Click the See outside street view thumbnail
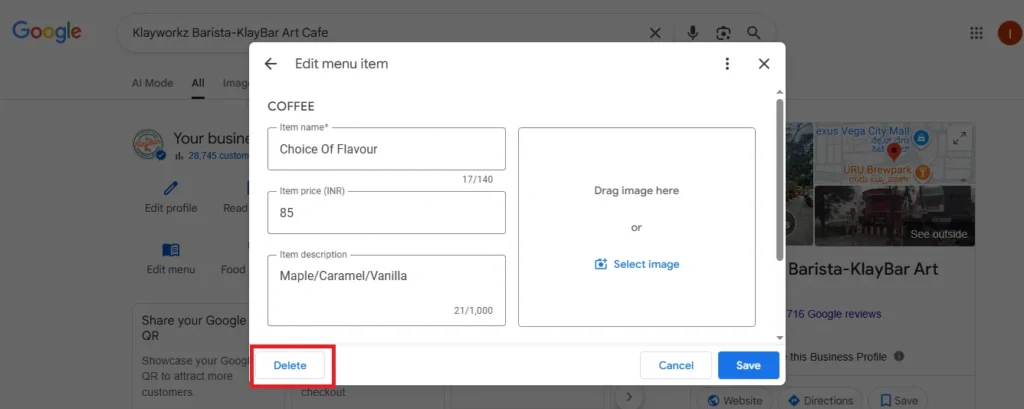 (x=895, y=216)
